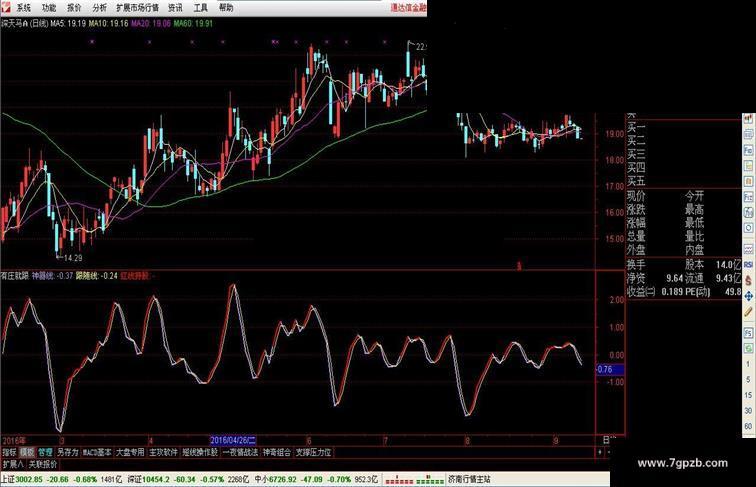Click the 14.29 low price label
This screenshot has height=487, width=756.
[x=72, y=258]
